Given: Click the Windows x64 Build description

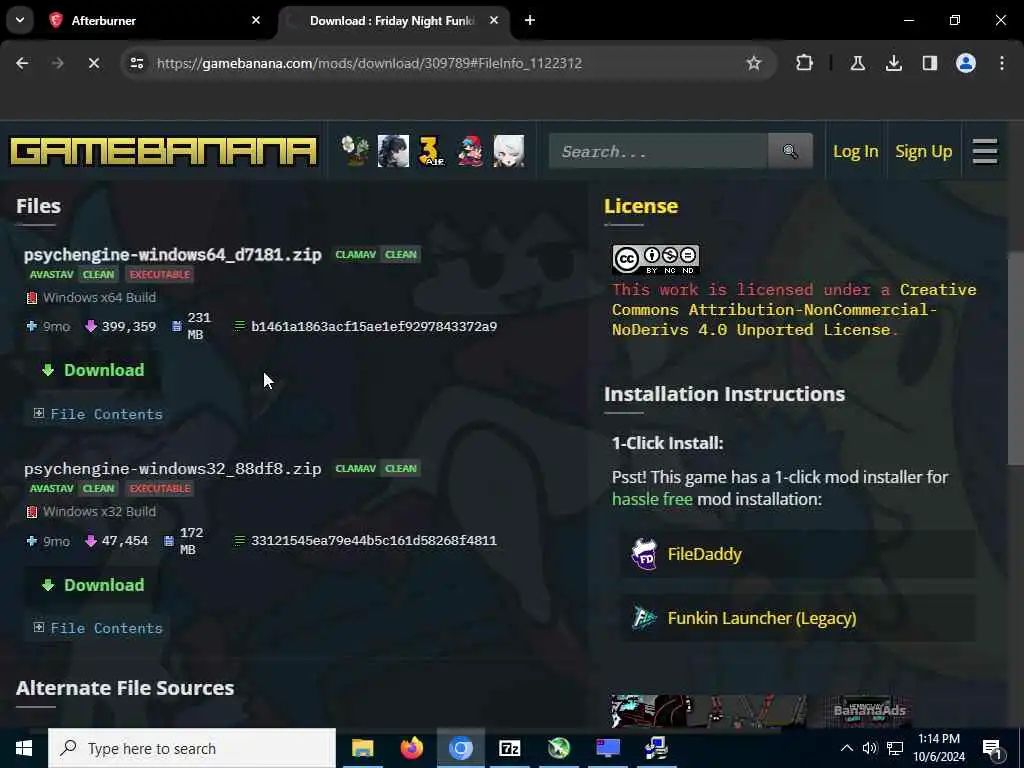Looking at the screenshot, I should click(99, 298).
